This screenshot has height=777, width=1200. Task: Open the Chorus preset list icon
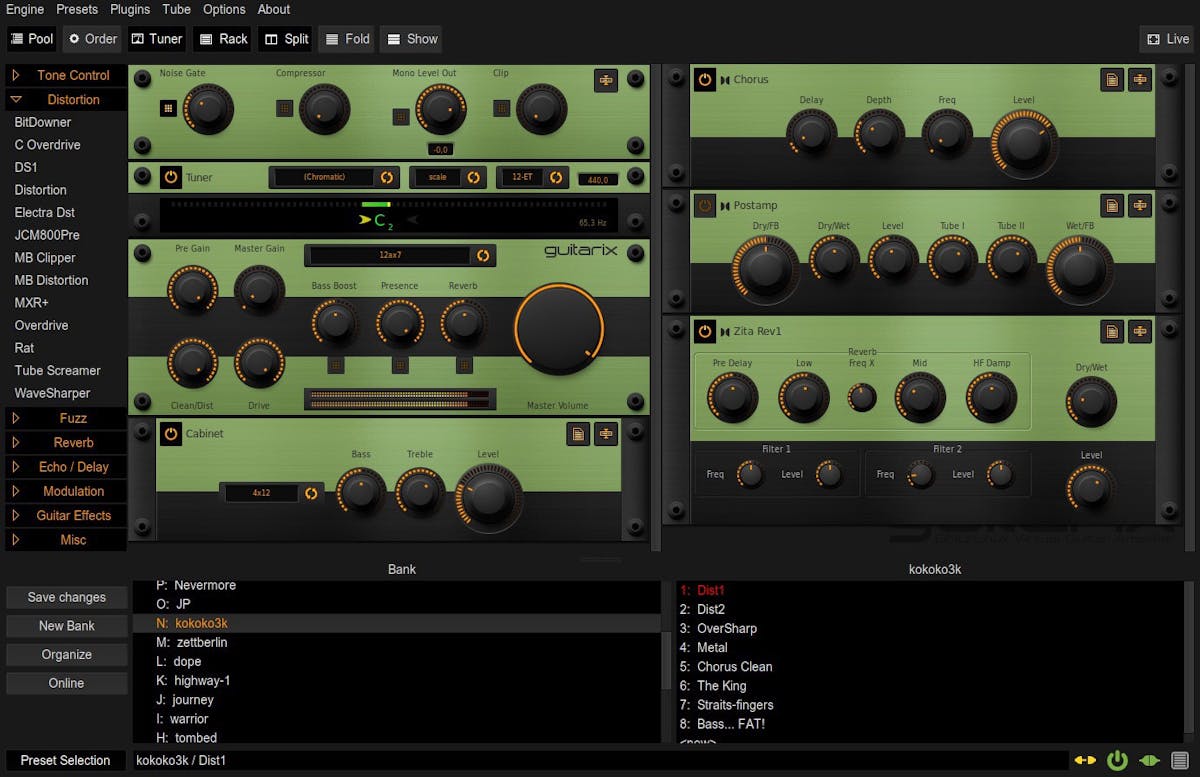tap(1112, 80)
